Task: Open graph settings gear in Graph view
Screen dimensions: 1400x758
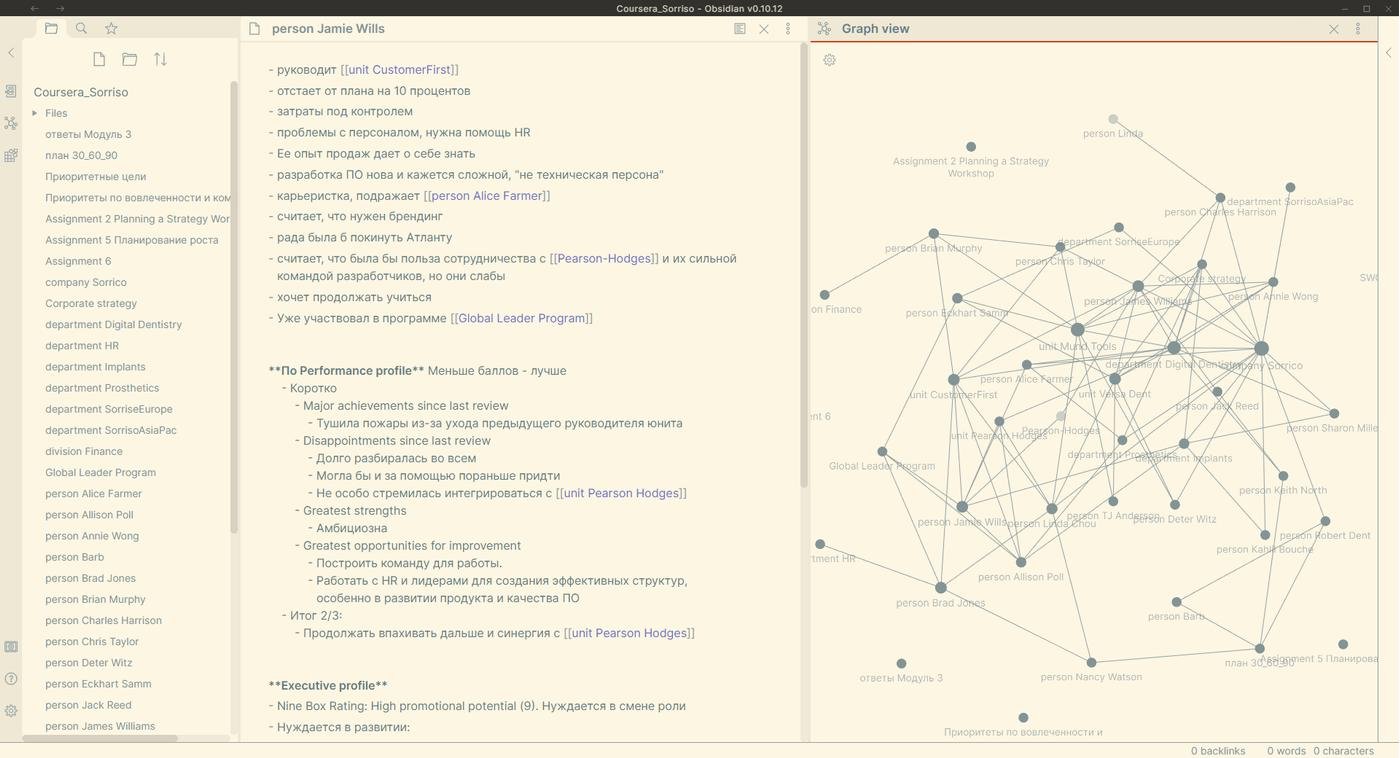Action: (829, 60)
